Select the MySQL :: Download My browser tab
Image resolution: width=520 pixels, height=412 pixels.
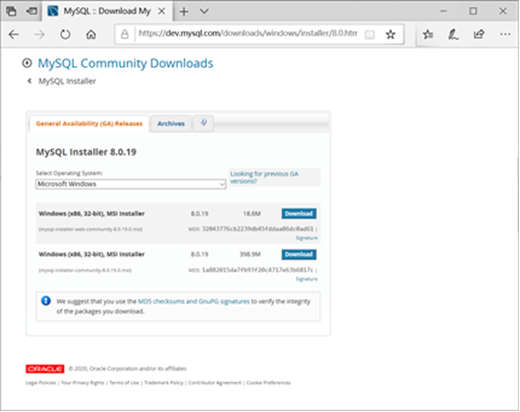point(107,11)
